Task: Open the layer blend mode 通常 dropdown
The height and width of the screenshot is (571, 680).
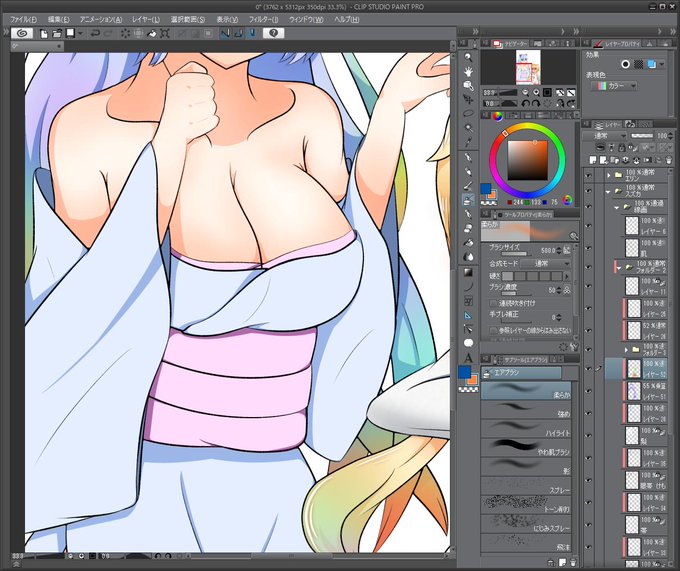Action: 605,136
